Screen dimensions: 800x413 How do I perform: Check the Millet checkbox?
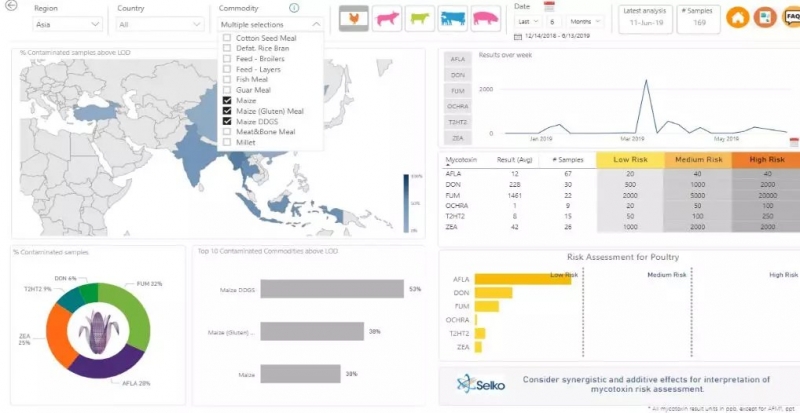coord(227,142)
